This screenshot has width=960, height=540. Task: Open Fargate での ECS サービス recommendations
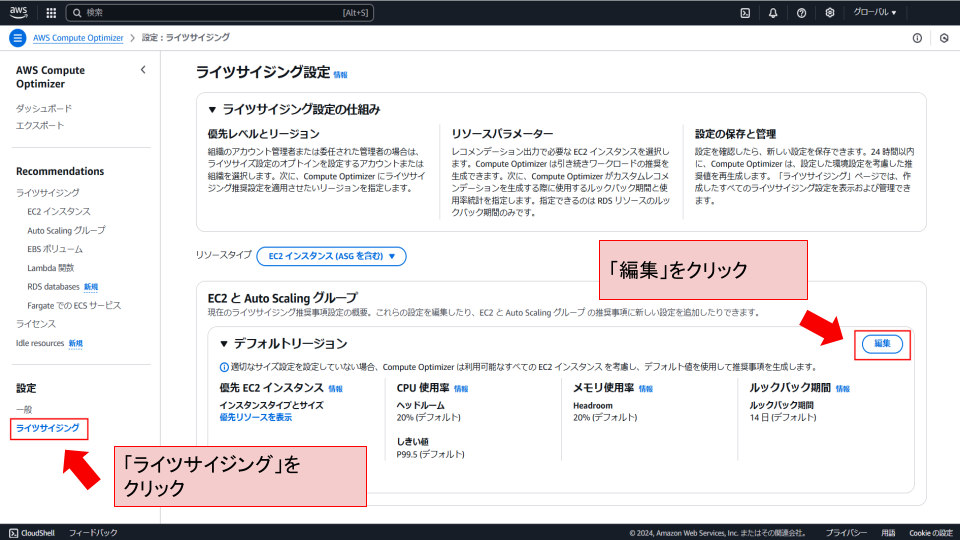[x=74, y=306]
